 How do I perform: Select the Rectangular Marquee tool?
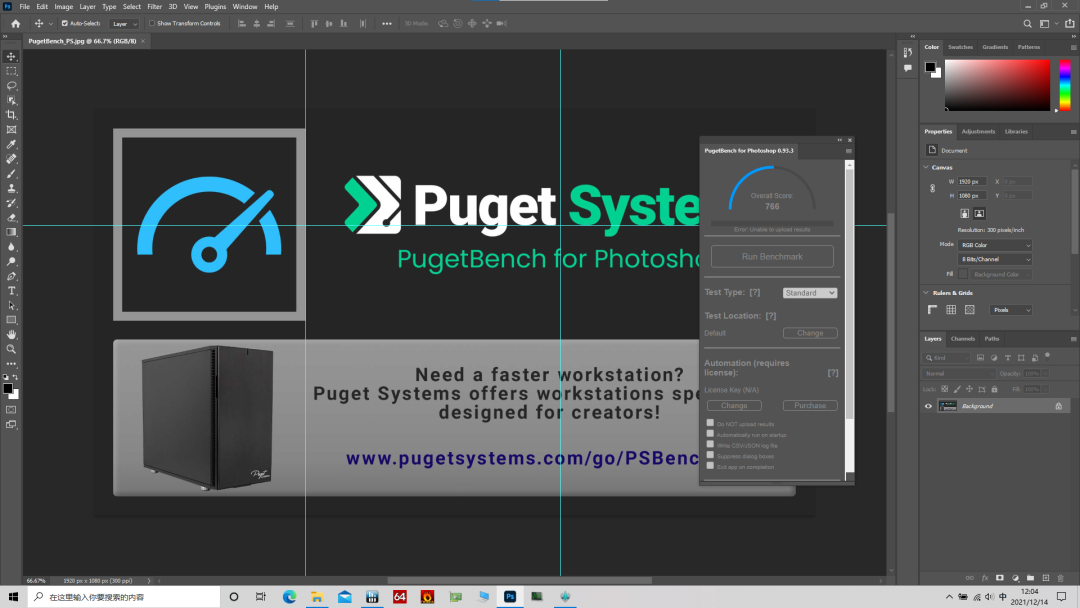coord(12,71)
